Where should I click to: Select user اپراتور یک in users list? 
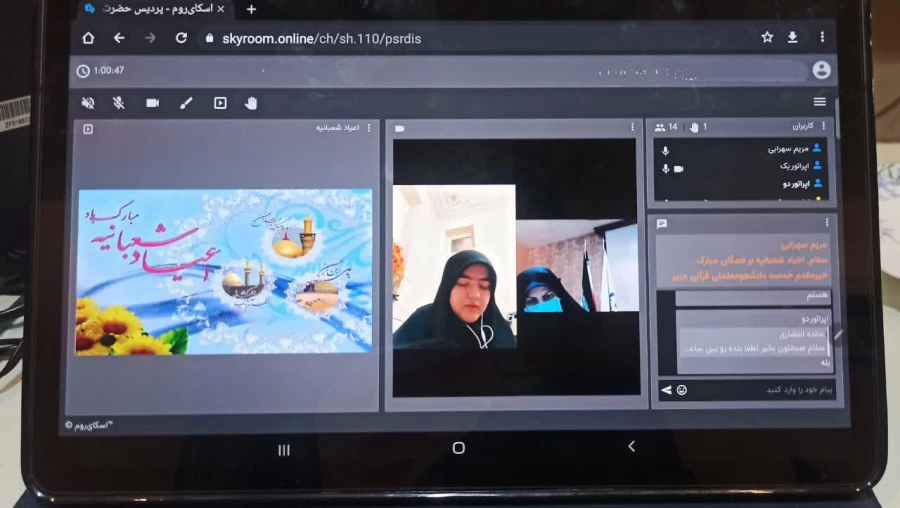(x=792, y=166)
